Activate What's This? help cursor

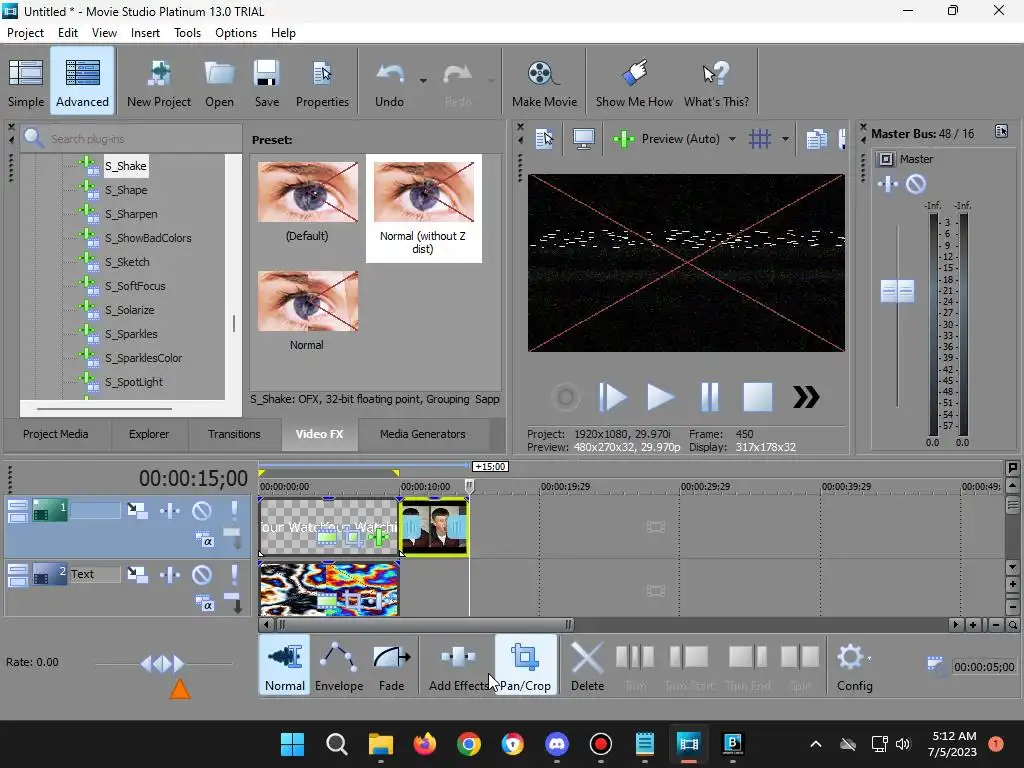click(716, 82)
